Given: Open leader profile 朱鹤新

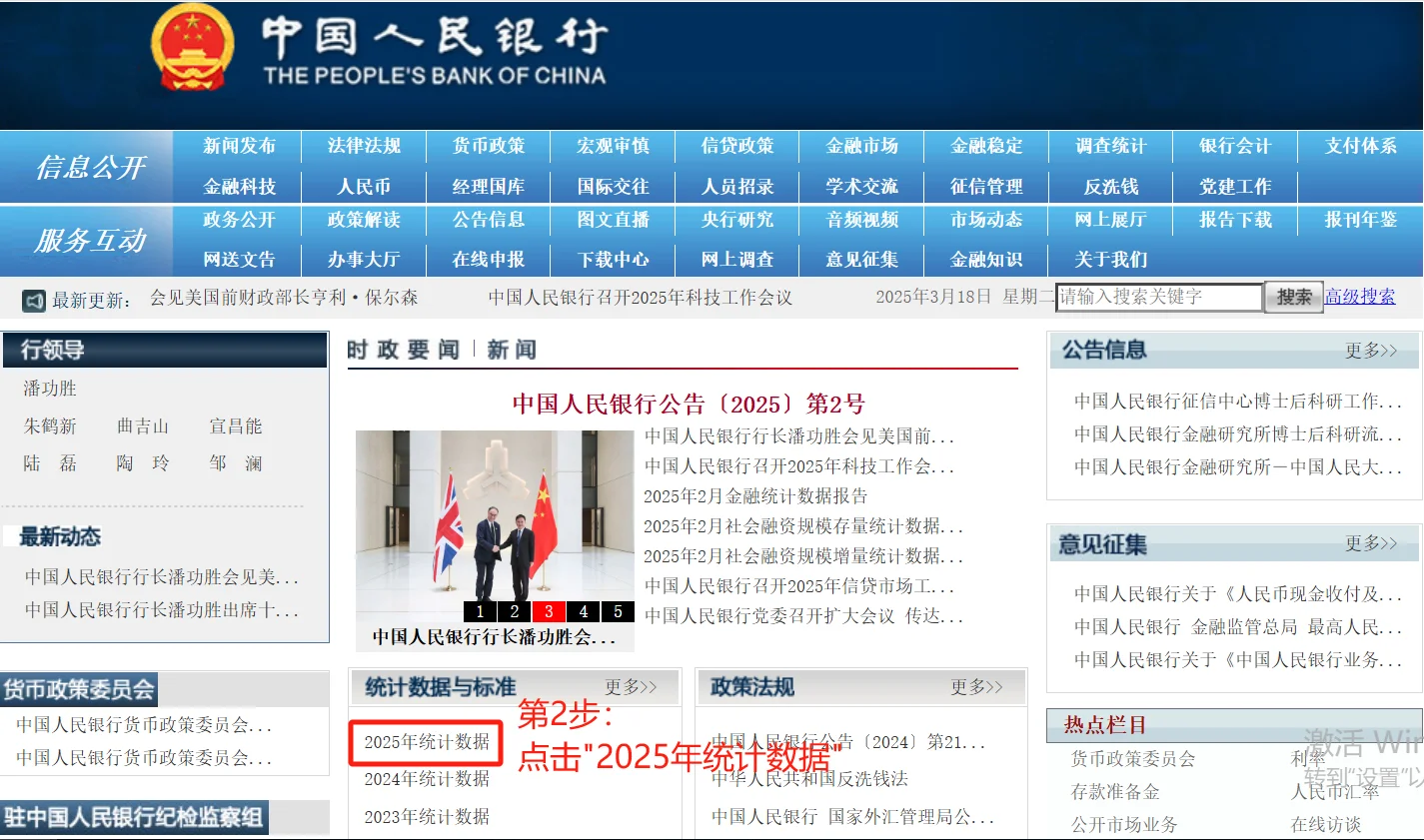Looking at the screenshot, I should [x=50, y=426].
